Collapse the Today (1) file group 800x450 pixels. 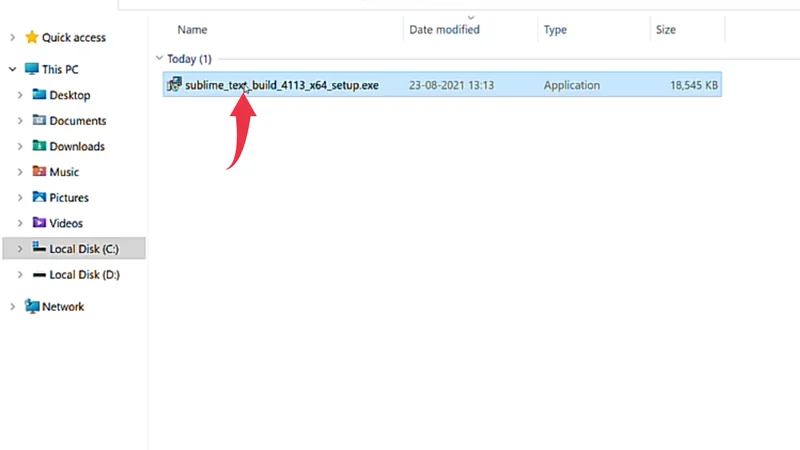[160, 59]
